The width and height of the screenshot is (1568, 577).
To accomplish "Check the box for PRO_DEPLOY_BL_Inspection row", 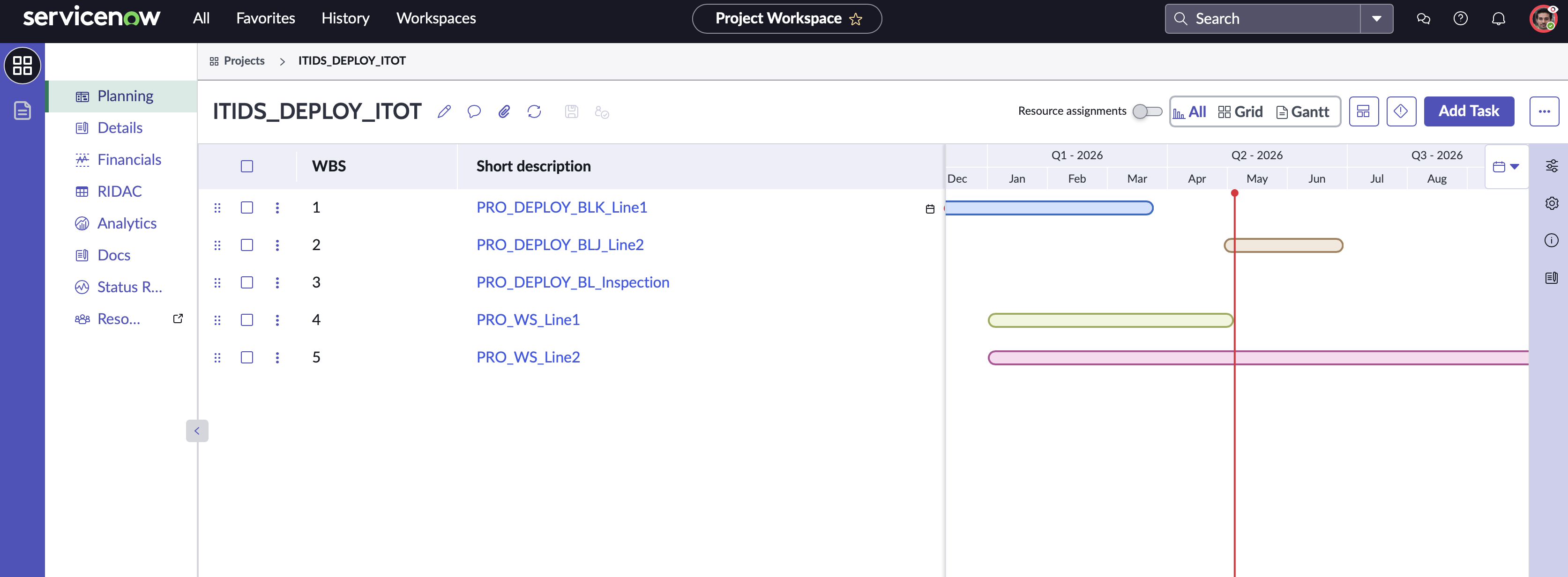I will (246, 282).
